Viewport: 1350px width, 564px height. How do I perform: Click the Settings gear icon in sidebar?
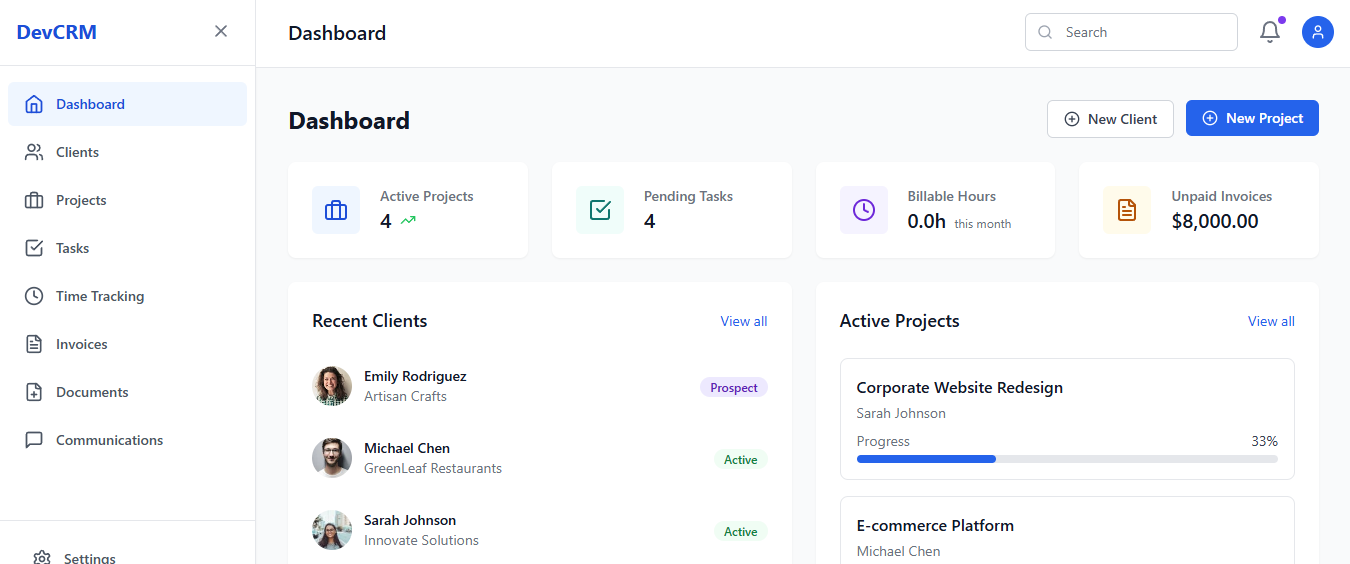[42, 558]
